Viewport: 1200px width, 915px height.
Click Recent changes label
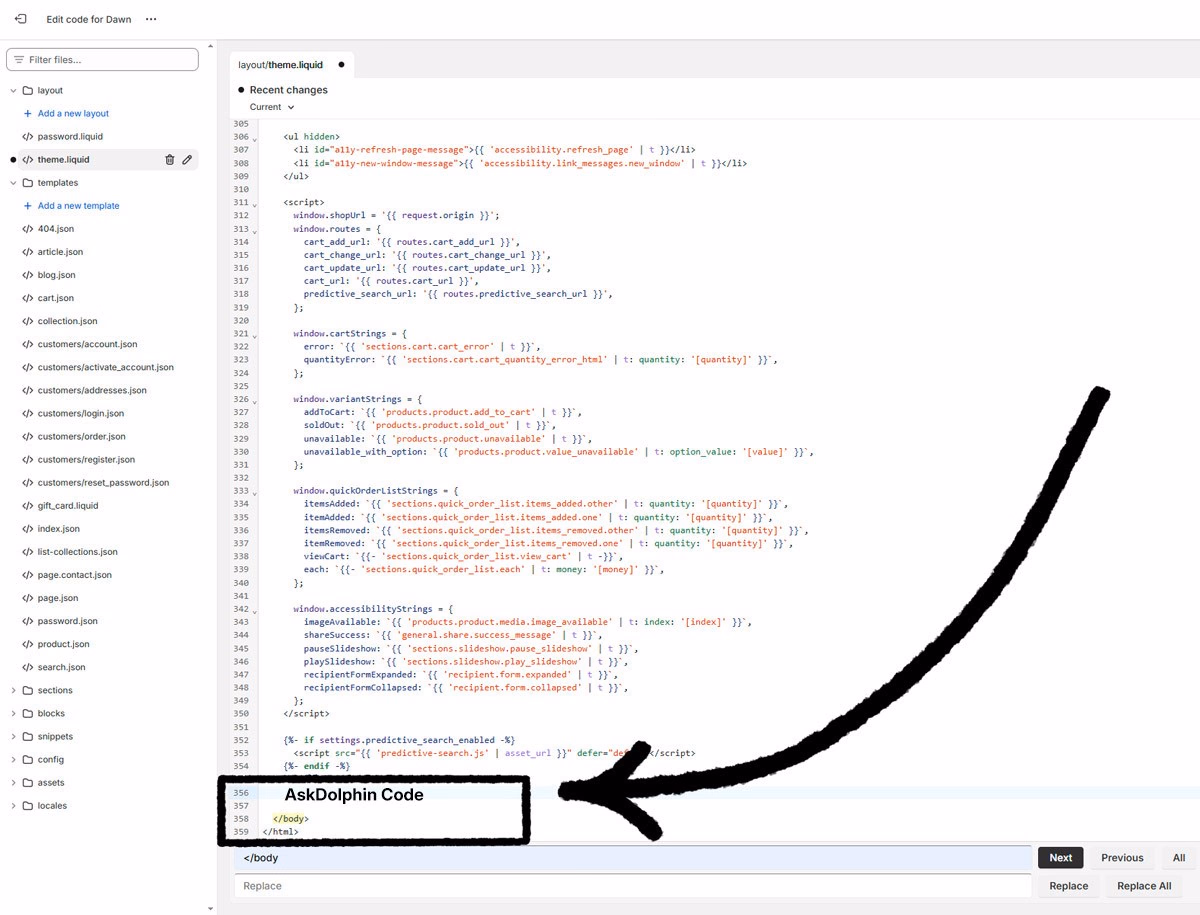(288, 90)
